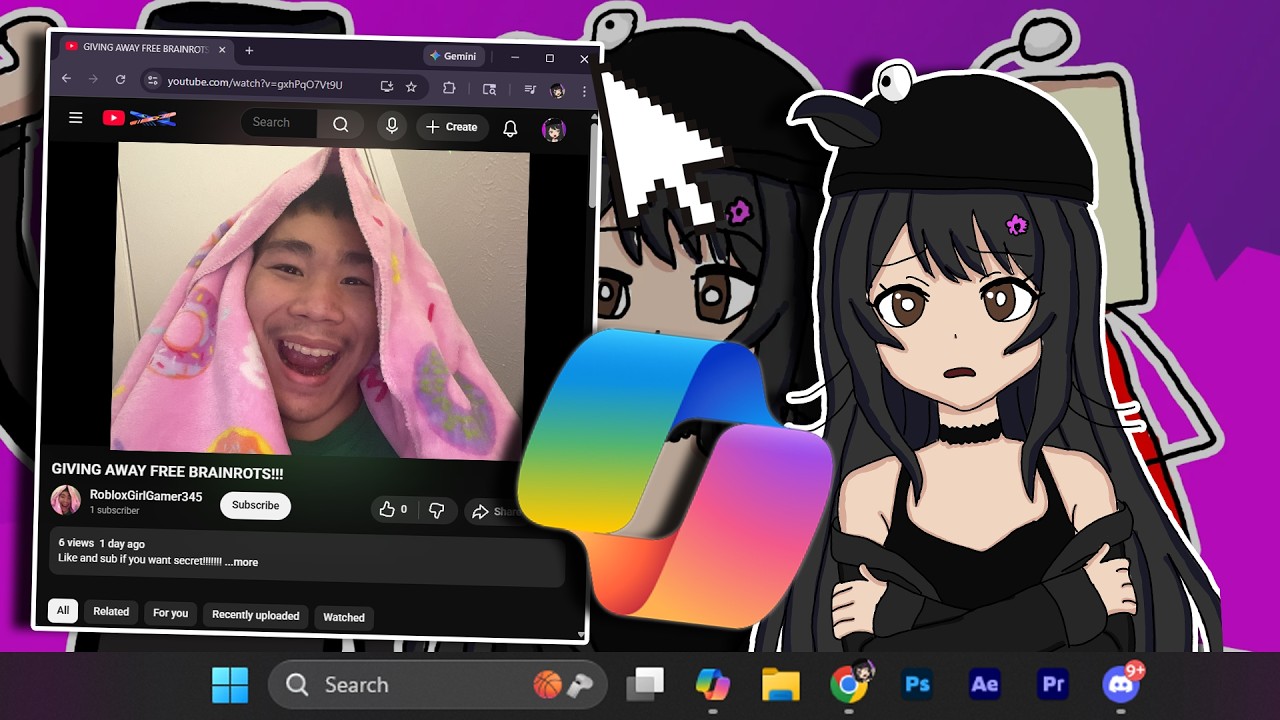This screenshot has height=720, width=1280.
Task: Click the YouTube Search input field
Action: click(x=279, y=122)
